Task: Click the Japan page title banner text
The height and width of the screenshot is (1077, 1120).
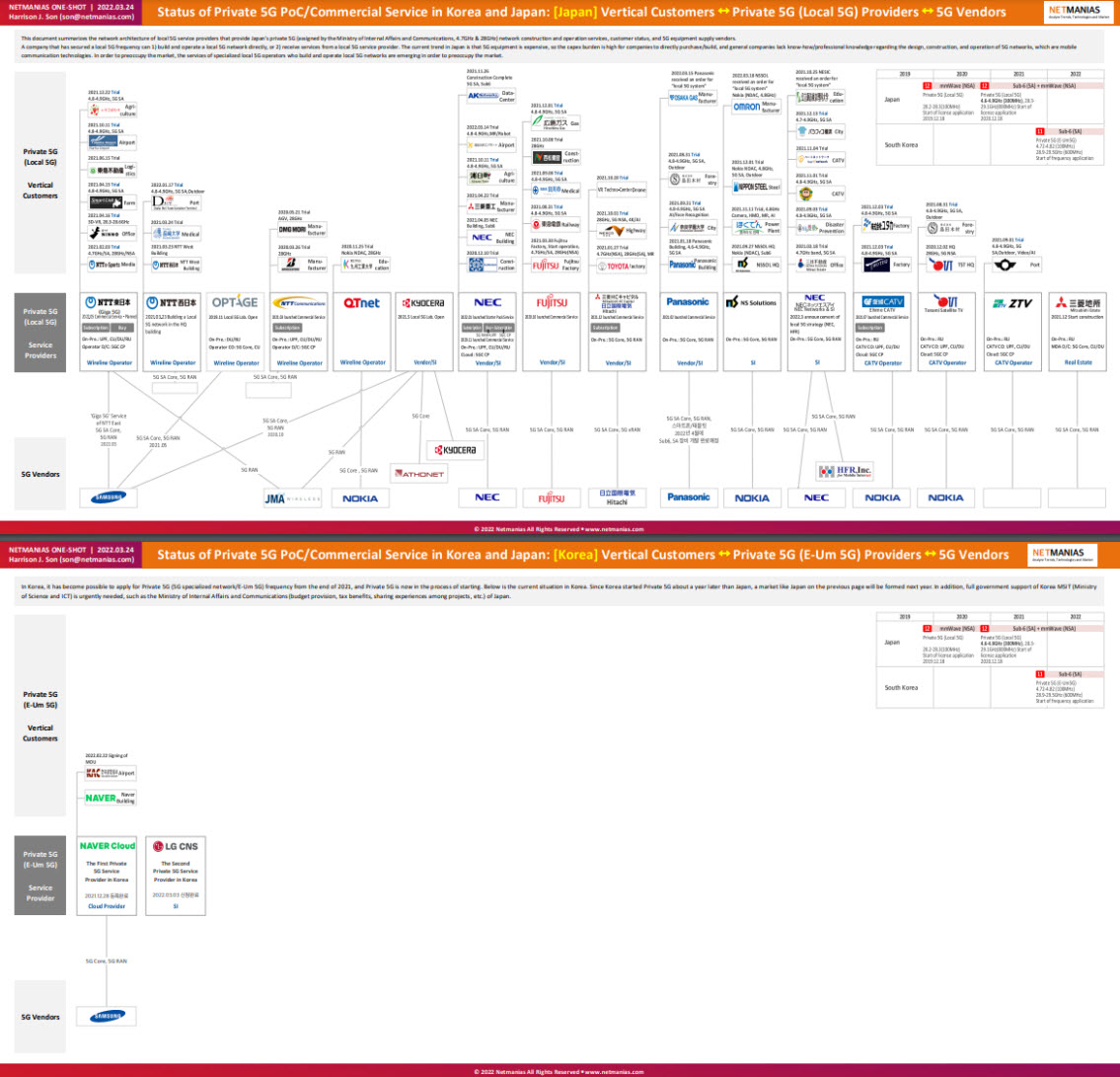Action: pos(581,12)
